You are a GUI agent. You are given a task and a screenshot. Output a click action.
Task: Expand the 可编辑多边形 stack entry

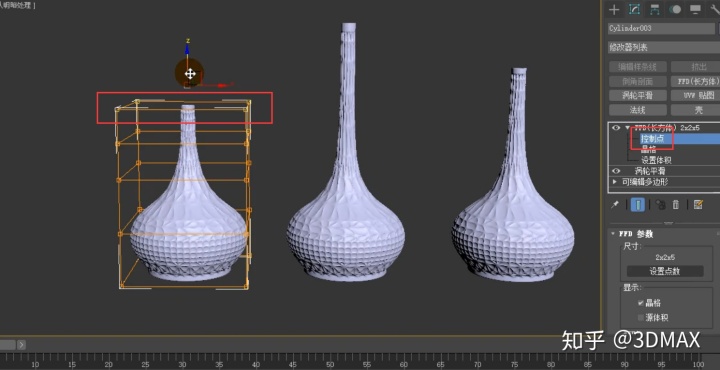615,182
